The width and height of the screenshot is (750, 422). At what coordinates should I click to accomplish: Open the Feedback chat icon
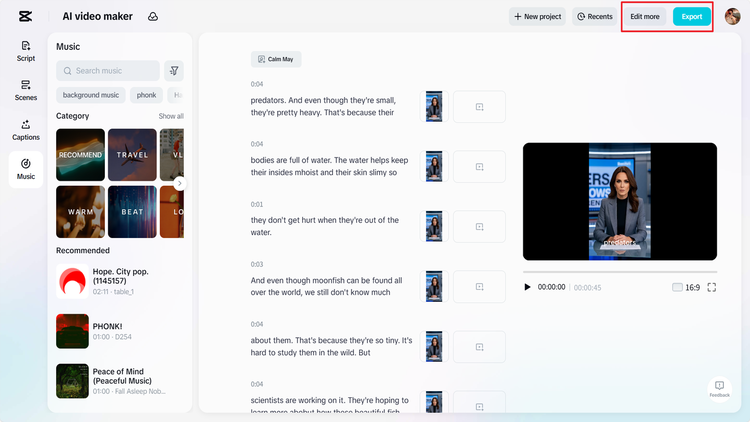tap(719, 387)
